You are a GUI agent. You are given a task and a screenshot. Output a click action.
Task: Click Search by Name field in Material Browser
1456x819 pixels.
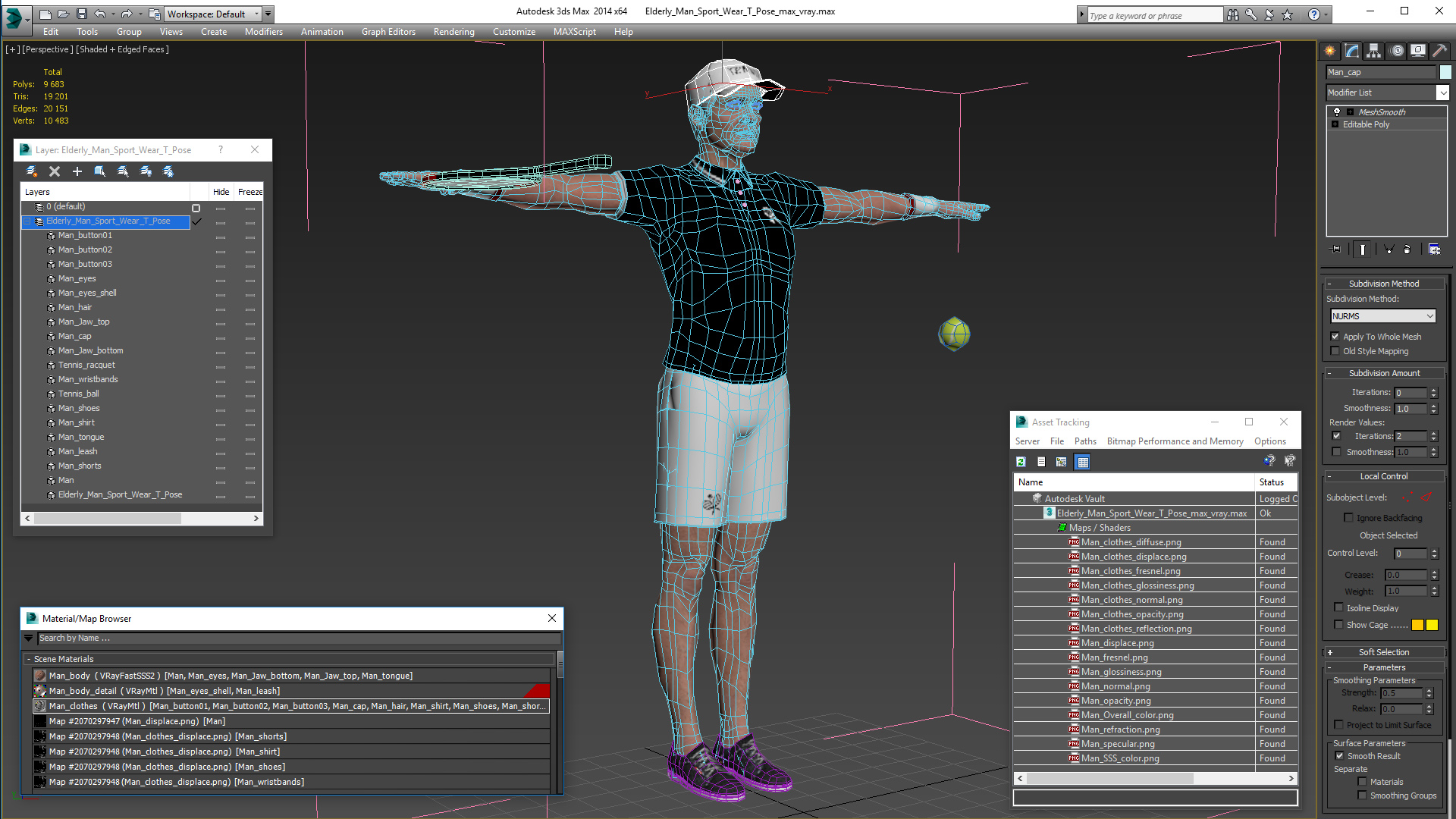[x=299, y=639]
